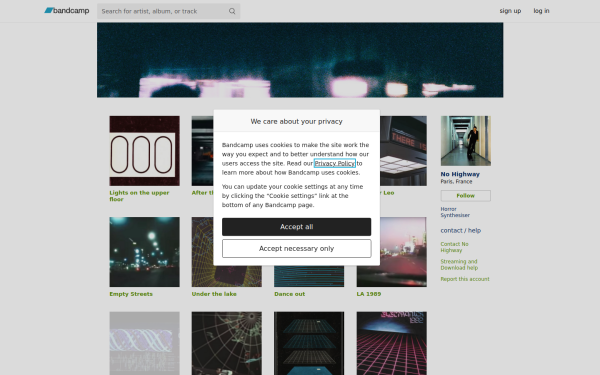Click the Dance out title link
Viewport: 600px width, 375px height.
(290, 294)
